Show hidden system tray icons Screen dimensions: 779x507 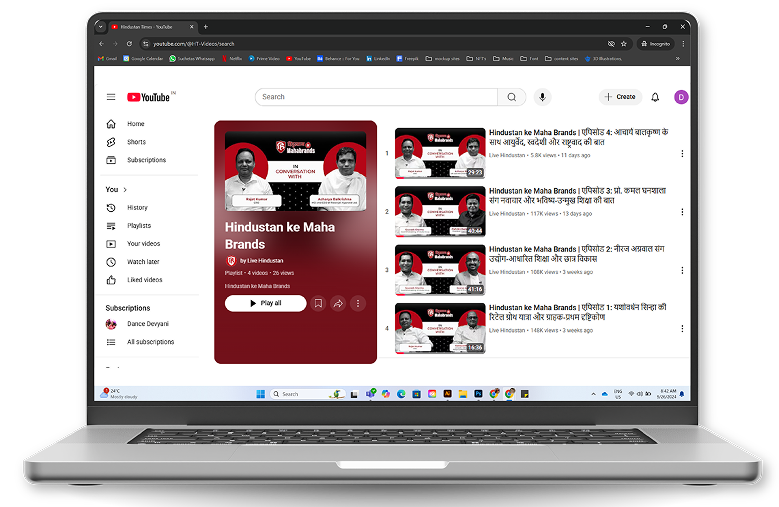tap(593, 394)
